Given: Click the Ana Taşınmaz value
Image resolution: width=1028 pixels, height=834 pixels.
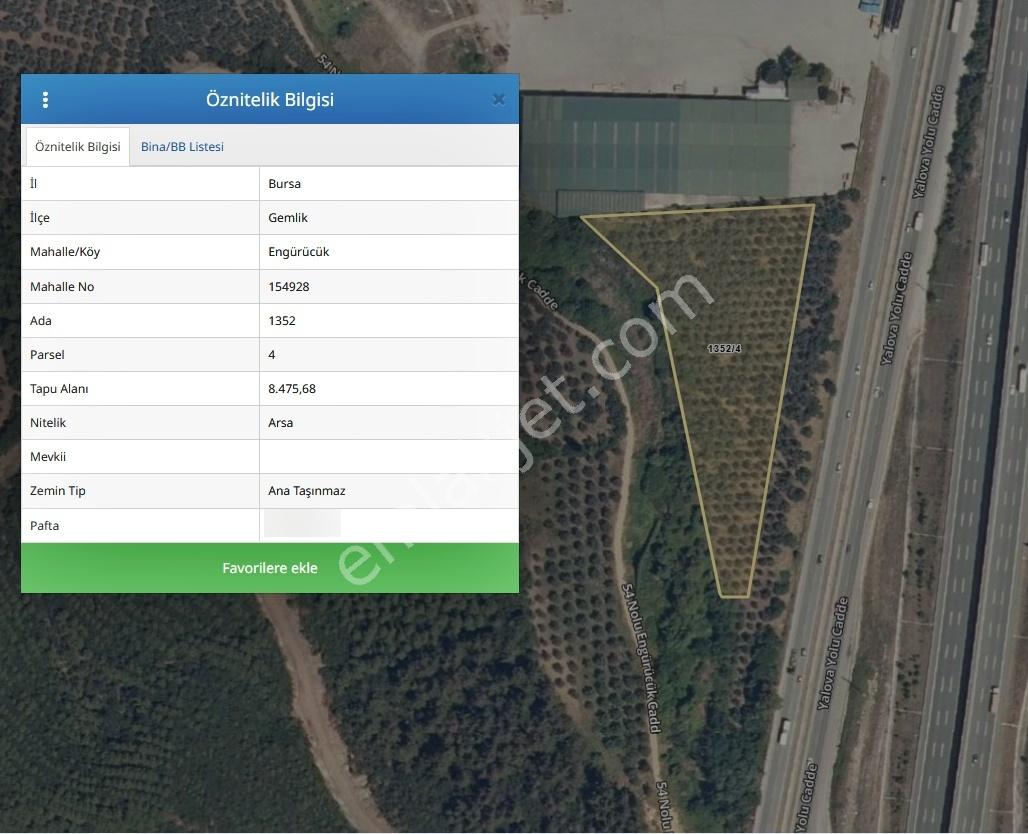Looking at the screenshot, I should tap(307, 491).
